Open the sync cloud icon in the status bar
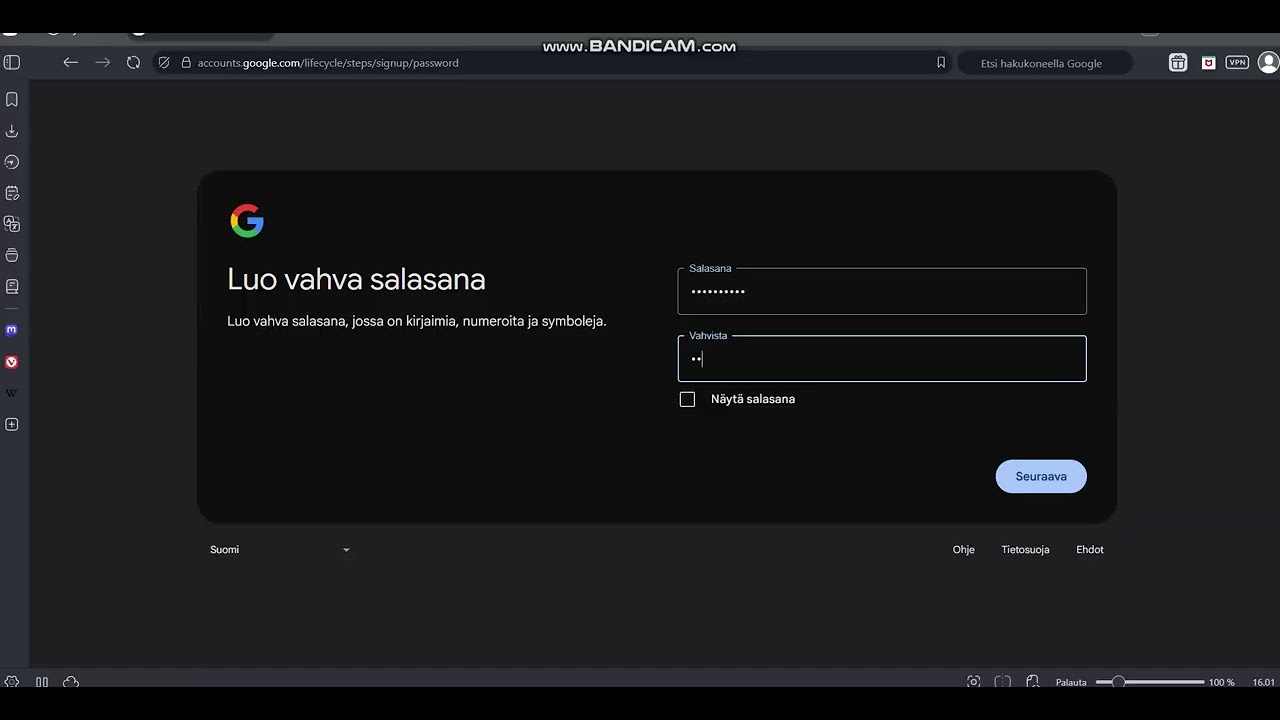 click(x=71, y=682)
